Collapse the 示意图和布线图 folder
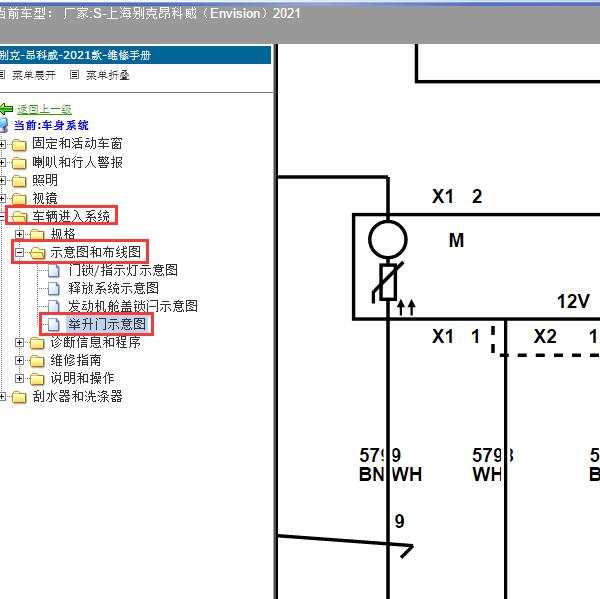 pos(19,252)
